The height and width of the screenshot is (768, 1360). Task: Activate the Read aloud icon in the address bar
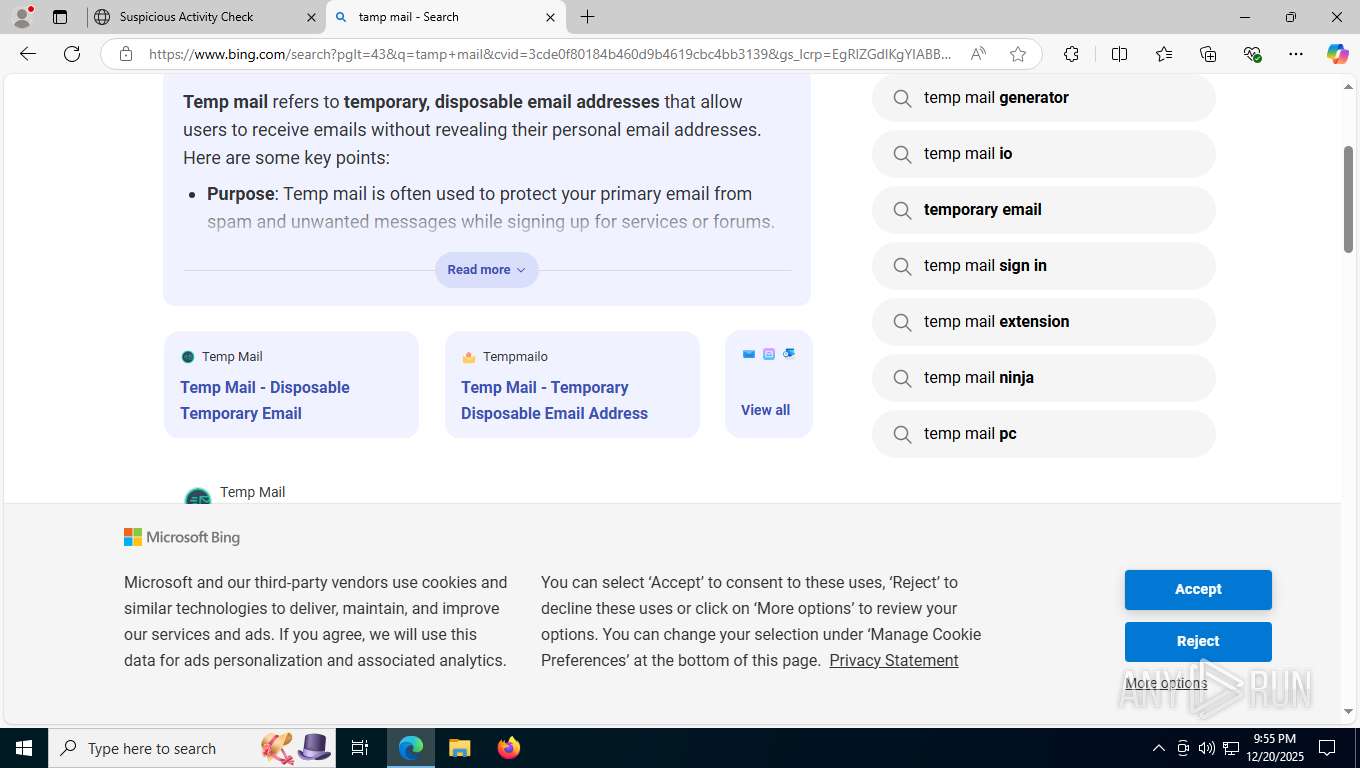pyautogui.click(x=978, y=54)
